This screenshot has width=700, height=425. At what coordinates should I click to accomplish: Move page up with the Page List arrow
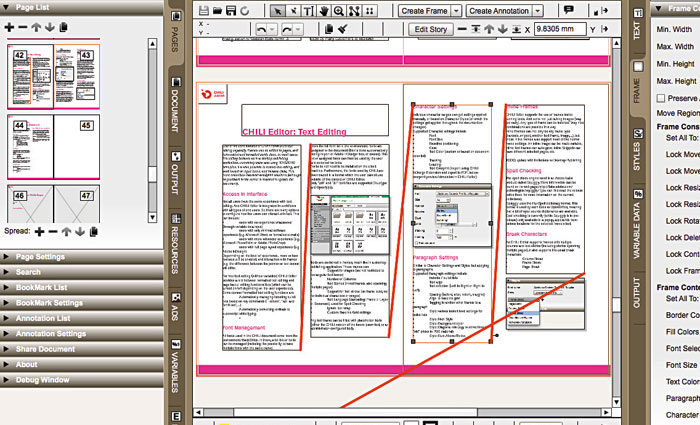pyautogui.click(x=36, y=27)
